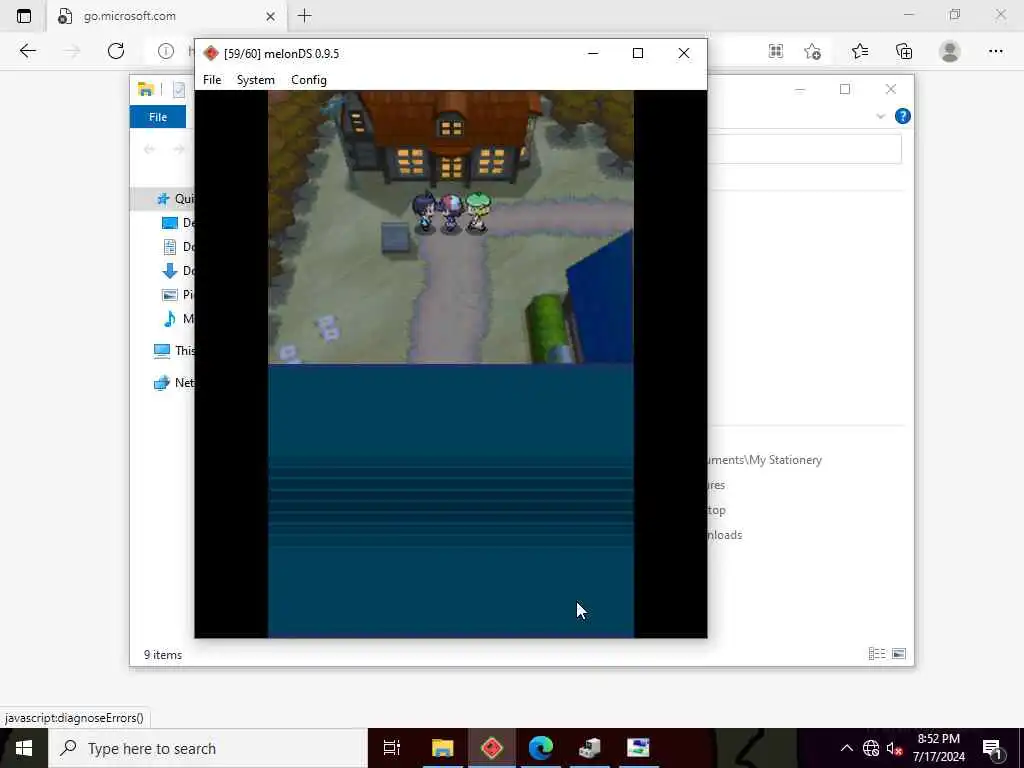1024x768 pixels.
Task: Open Edge Settings and more menu
Action: tap(995, 51)
